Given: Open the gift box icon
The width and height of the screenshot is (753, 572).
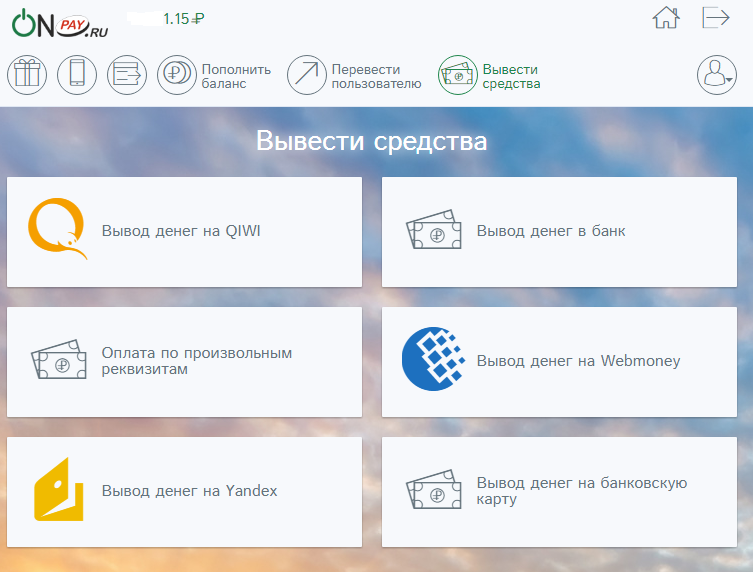Looking at the screenshot, I should [x=27, y=75].
